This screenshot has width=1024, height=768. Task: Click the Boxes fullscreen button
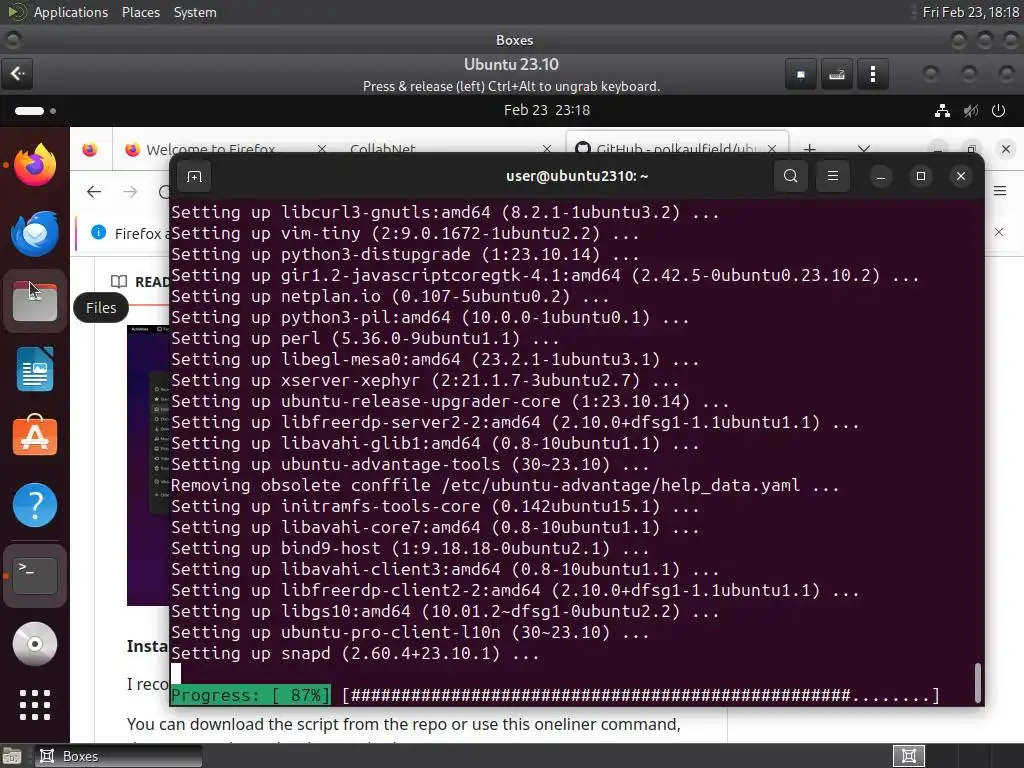click(801, 74)
